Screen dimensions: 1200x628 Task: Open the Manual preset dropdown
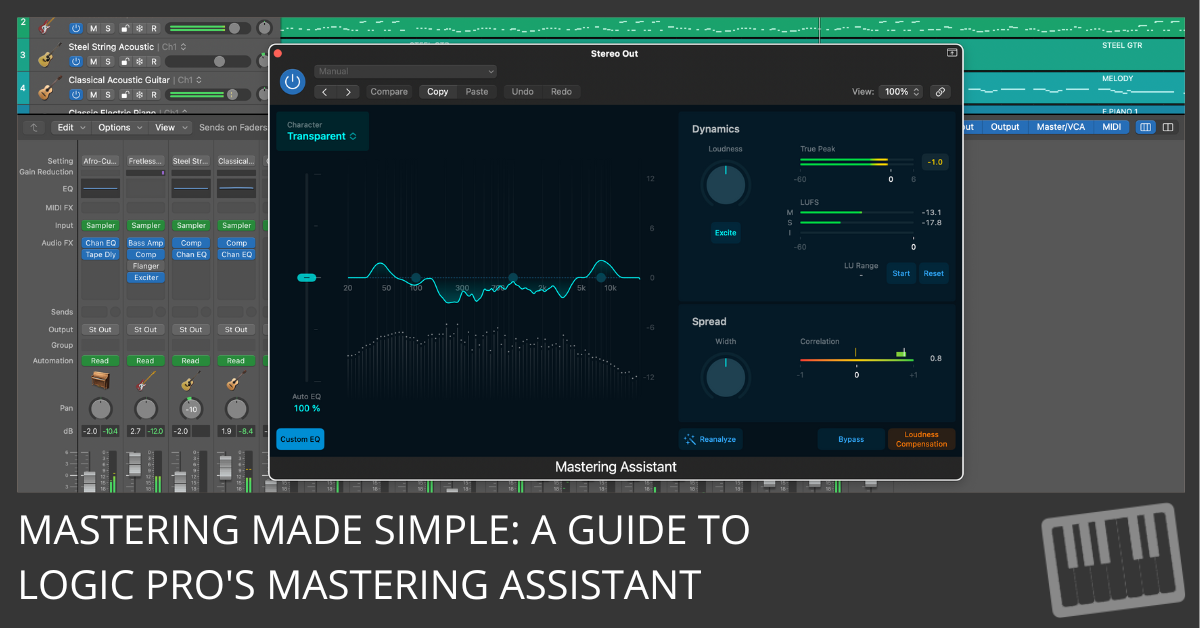pos(405,72)
